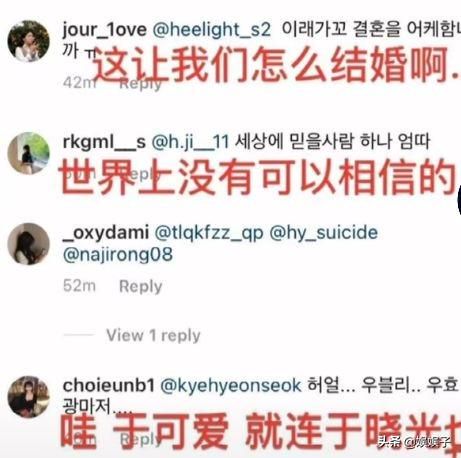
Task: Reply to choieunb1's comment
Action: pyautogui.click(x=141, y=439)
